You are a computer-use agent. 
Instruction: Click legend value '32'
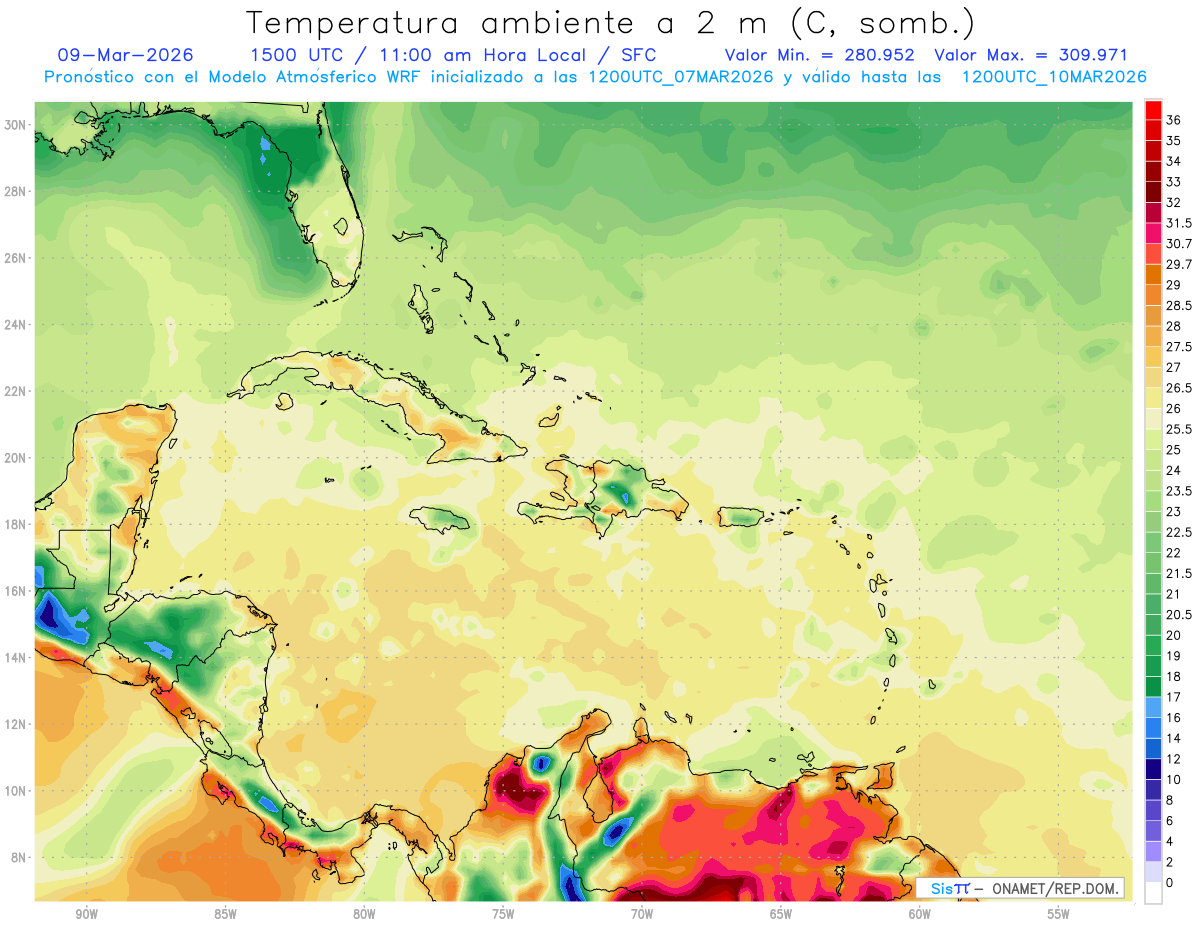point(1174,203)
